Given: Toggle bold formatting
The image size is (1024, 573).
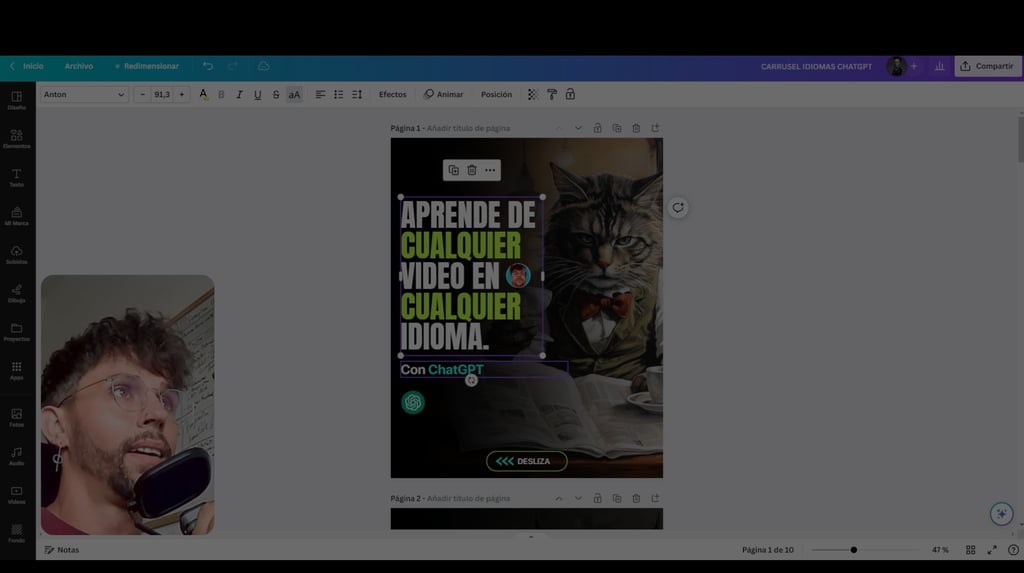Looking at the screenshot, I should coord(221,95).
